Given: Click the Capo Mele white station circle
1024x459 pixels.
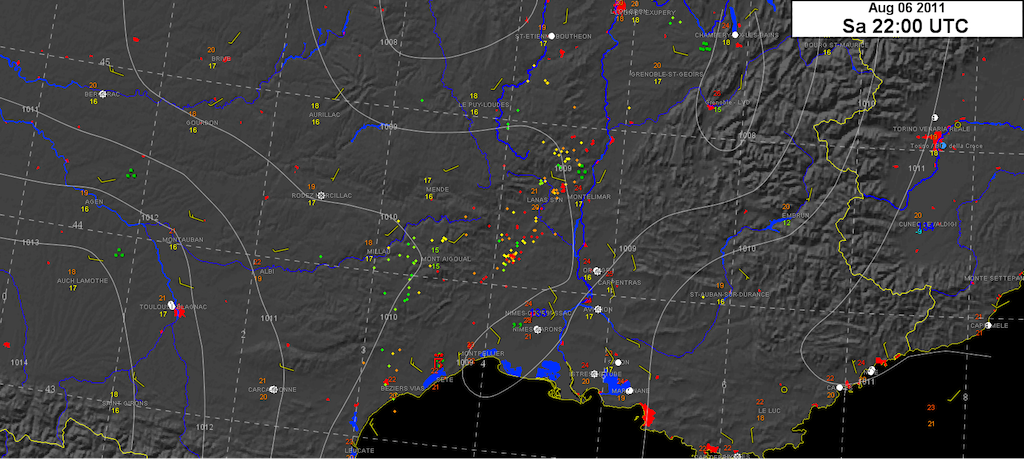Looking at the screenshot, I should [x=989, y=325].
